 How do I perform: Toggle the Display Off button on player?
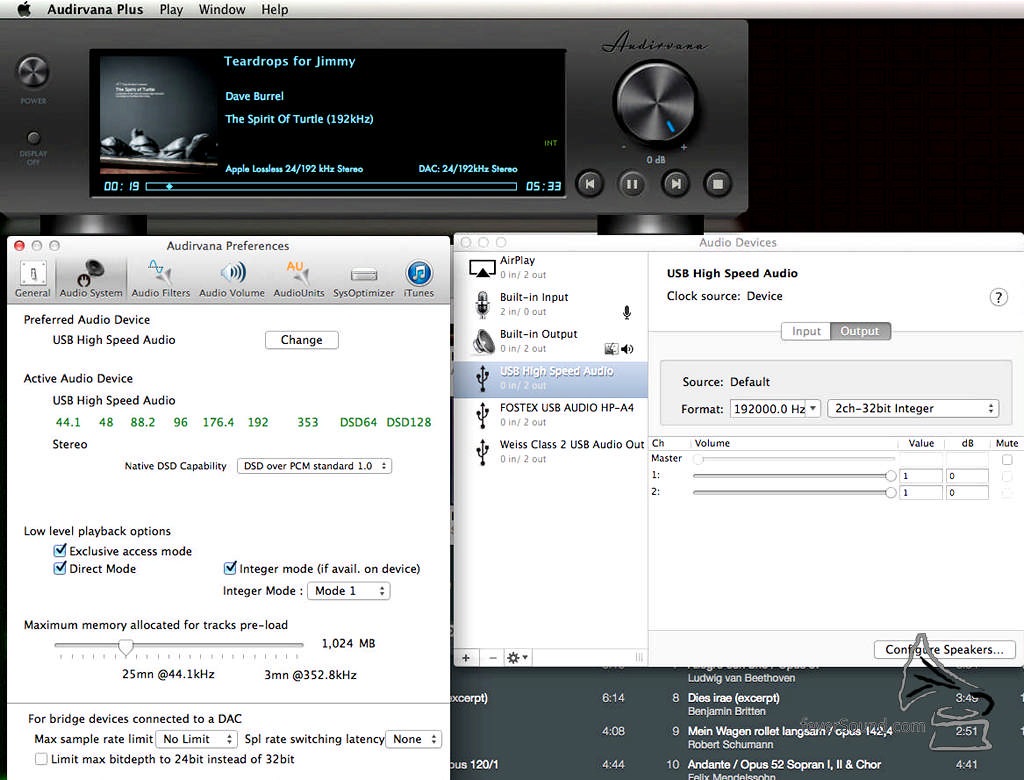click(33, 138)
